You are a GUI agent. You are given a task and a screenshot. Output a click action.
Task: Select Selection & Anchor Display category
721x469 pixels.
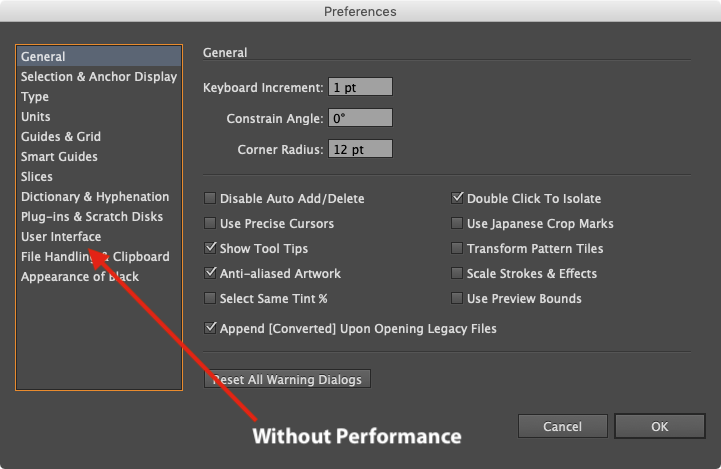(98, 77)
